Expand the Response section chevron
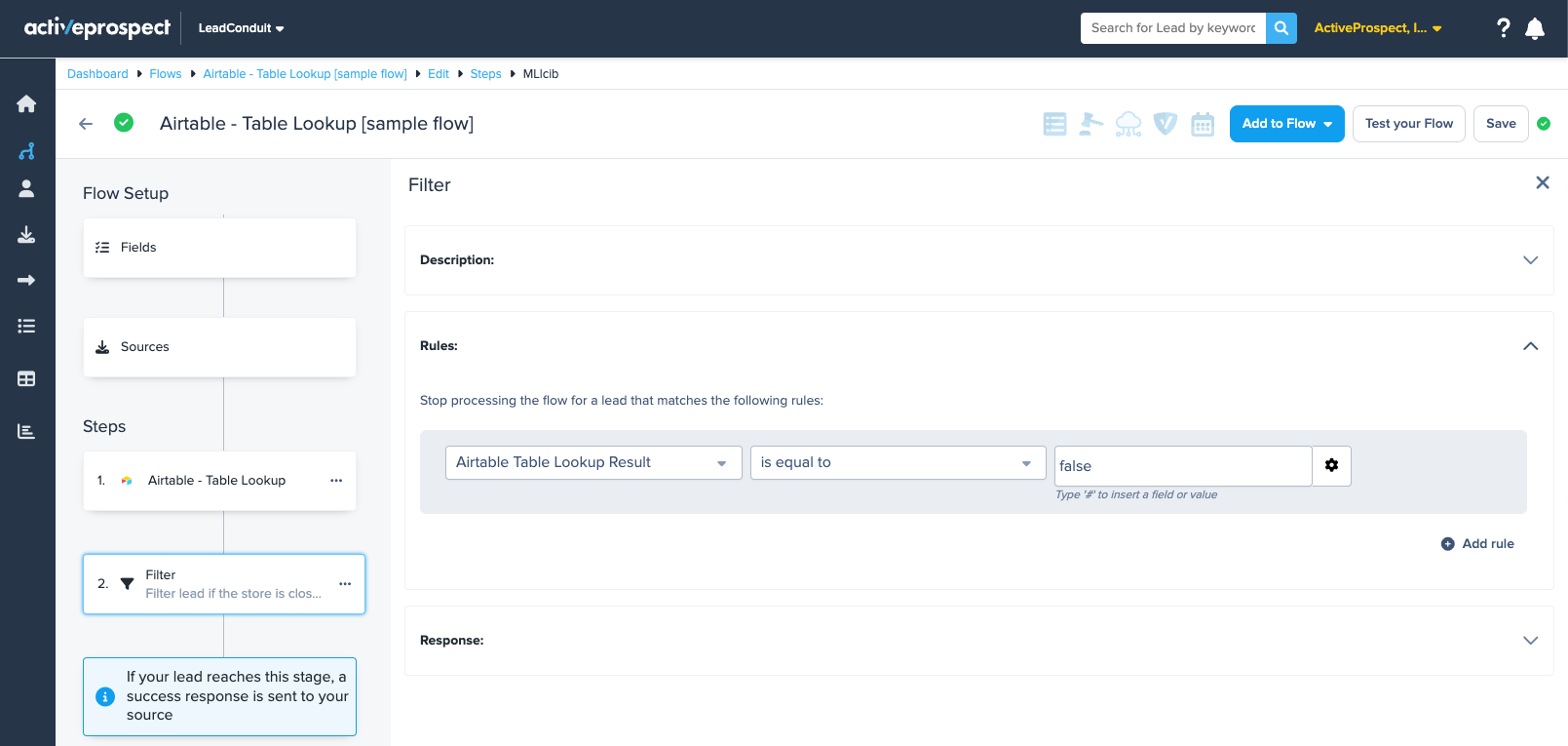Viewport: 1568px width, 746px height. (x=1530, y=641)
